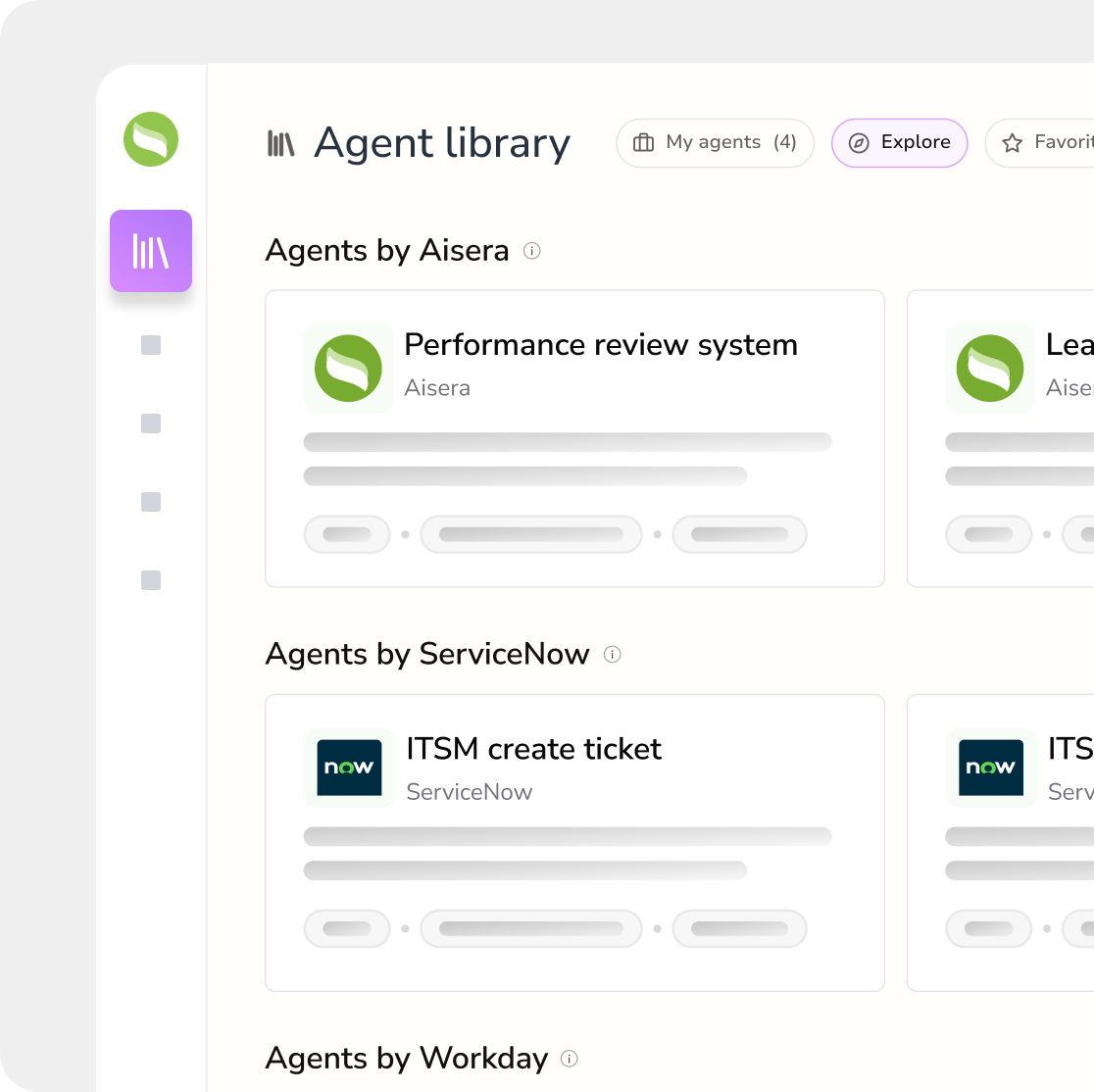Click first tag pill on Performance review card
The image size is (1094, 1092).
click(348, 535)
